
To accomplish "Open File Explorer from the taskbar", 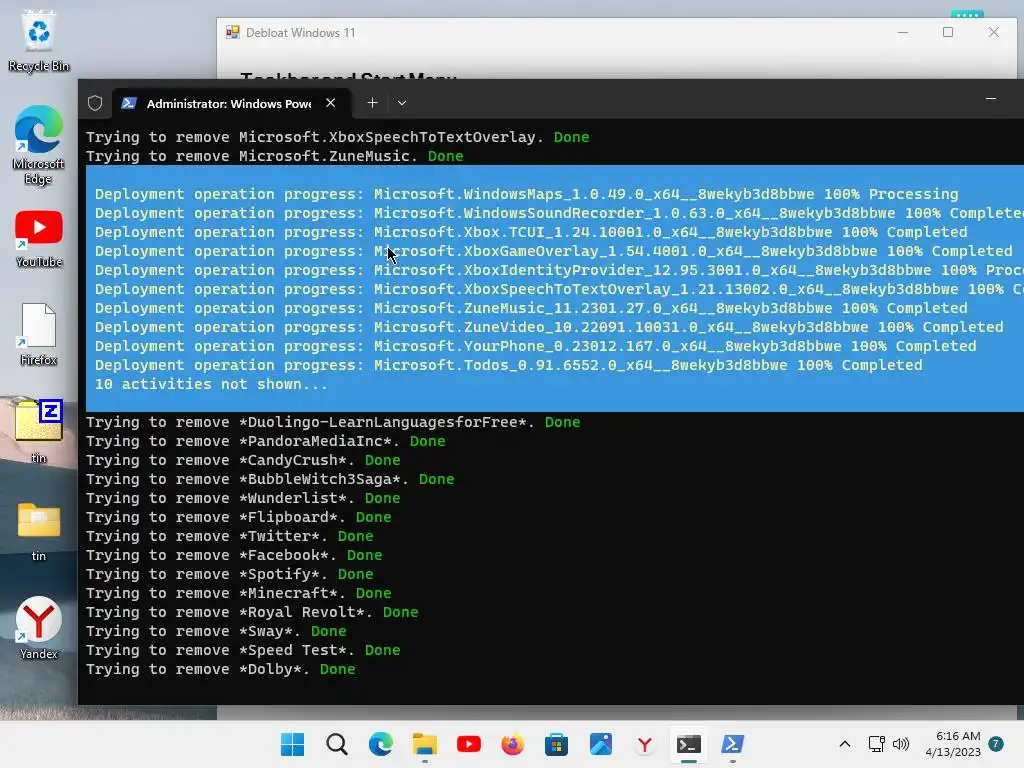I will (424, 744).
